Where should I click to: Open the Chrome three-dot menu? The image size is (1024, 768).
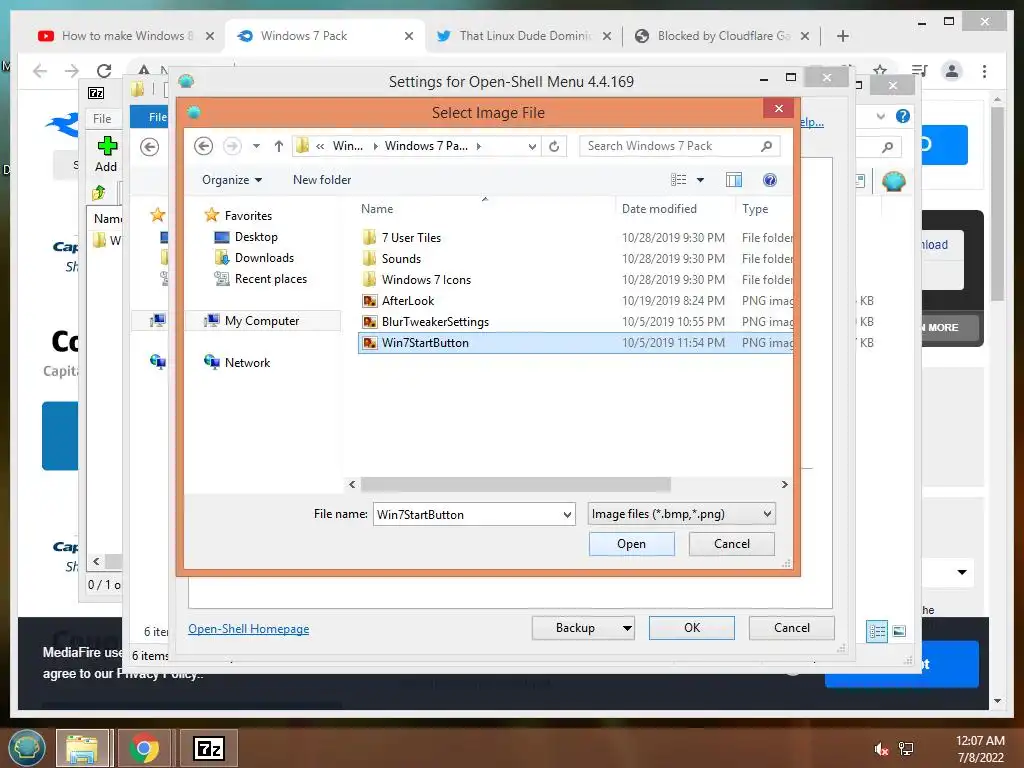click(x=984, y=71)
